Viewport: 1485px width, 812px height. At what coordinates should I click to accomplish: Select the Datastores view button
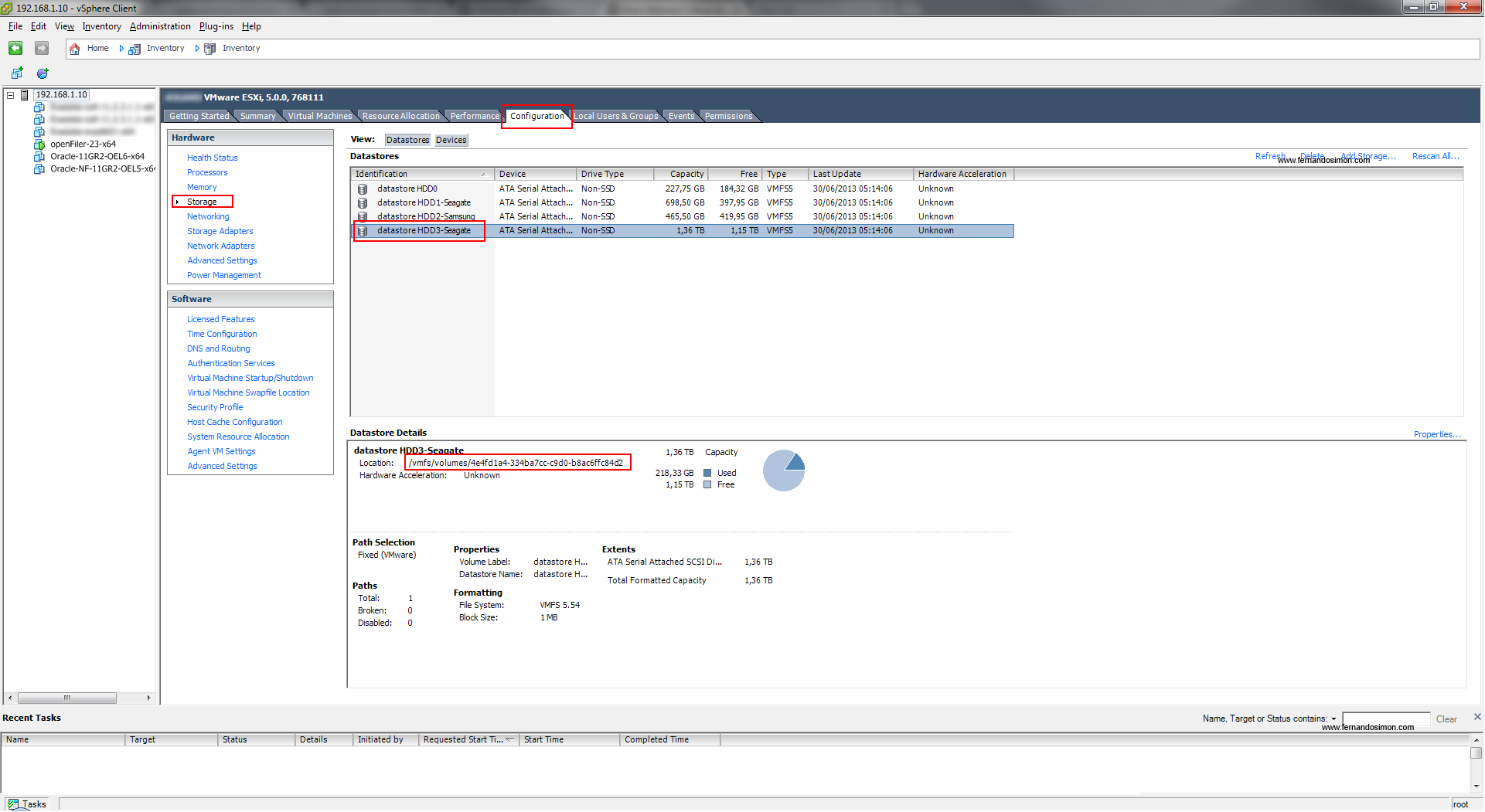(x=407, y=141)
